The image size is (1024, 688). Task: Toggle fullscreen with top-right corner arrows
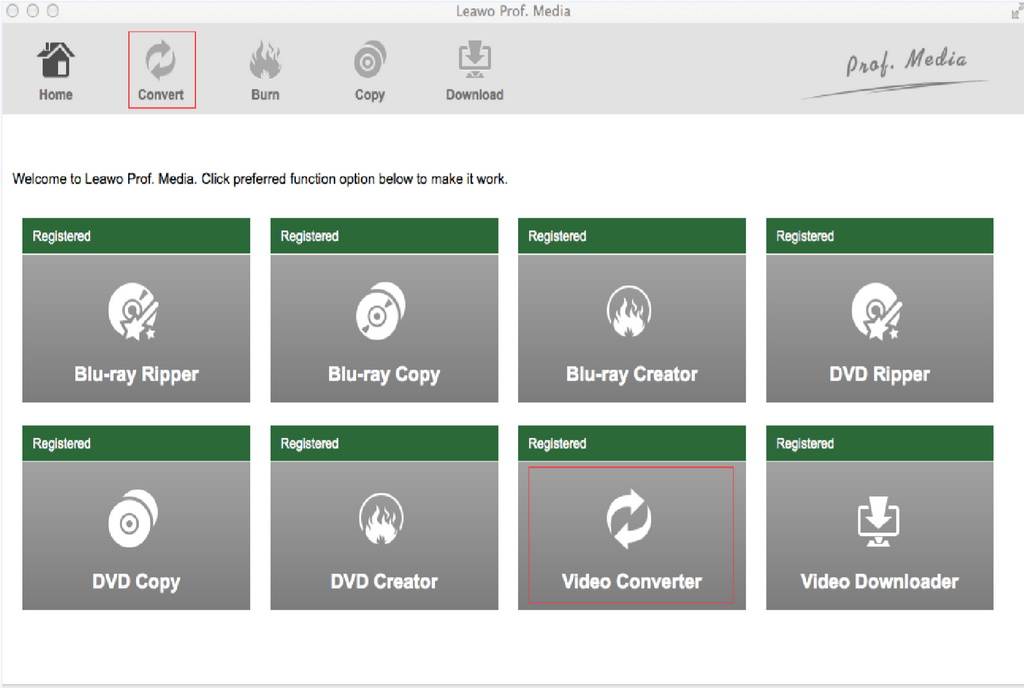pyautogui.click(x=1016, y=11)
